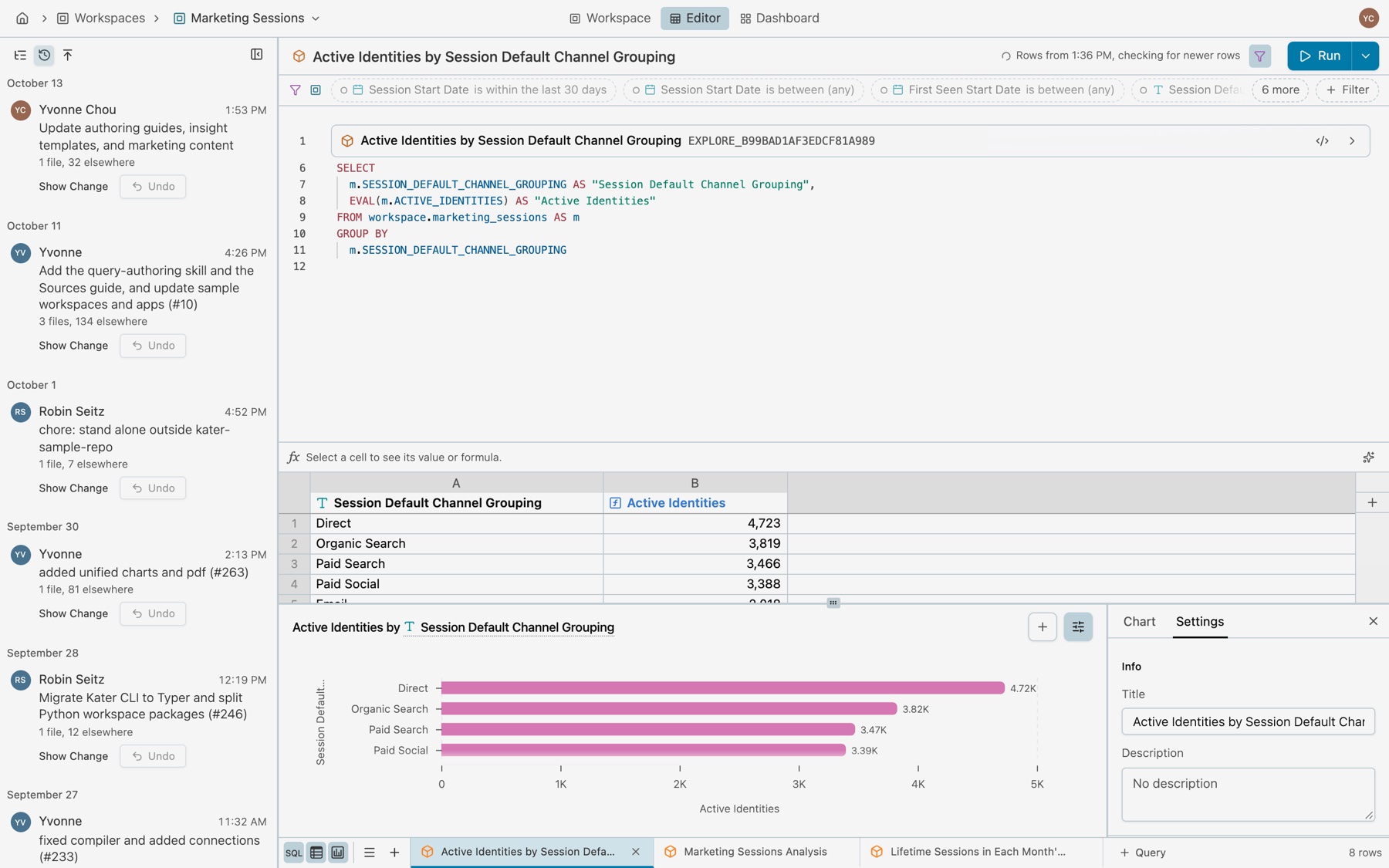Click the filter funnel icon in filter bar
Image resolution: width=1389 pixels, height=868 pixels.
click(x=295, y=90)
